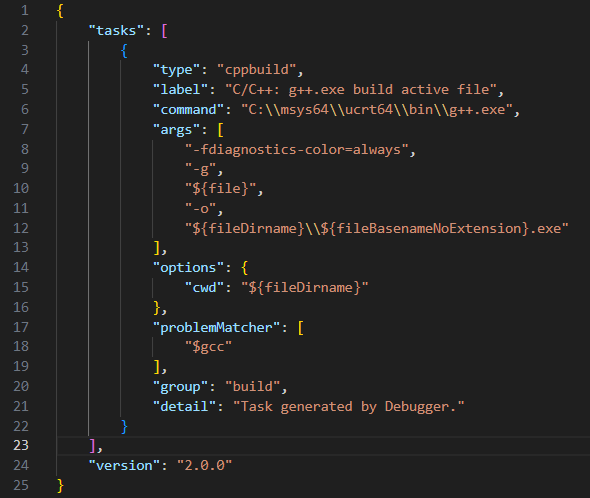
Task: Click the opening bracket after "args"
Action: 220,130
